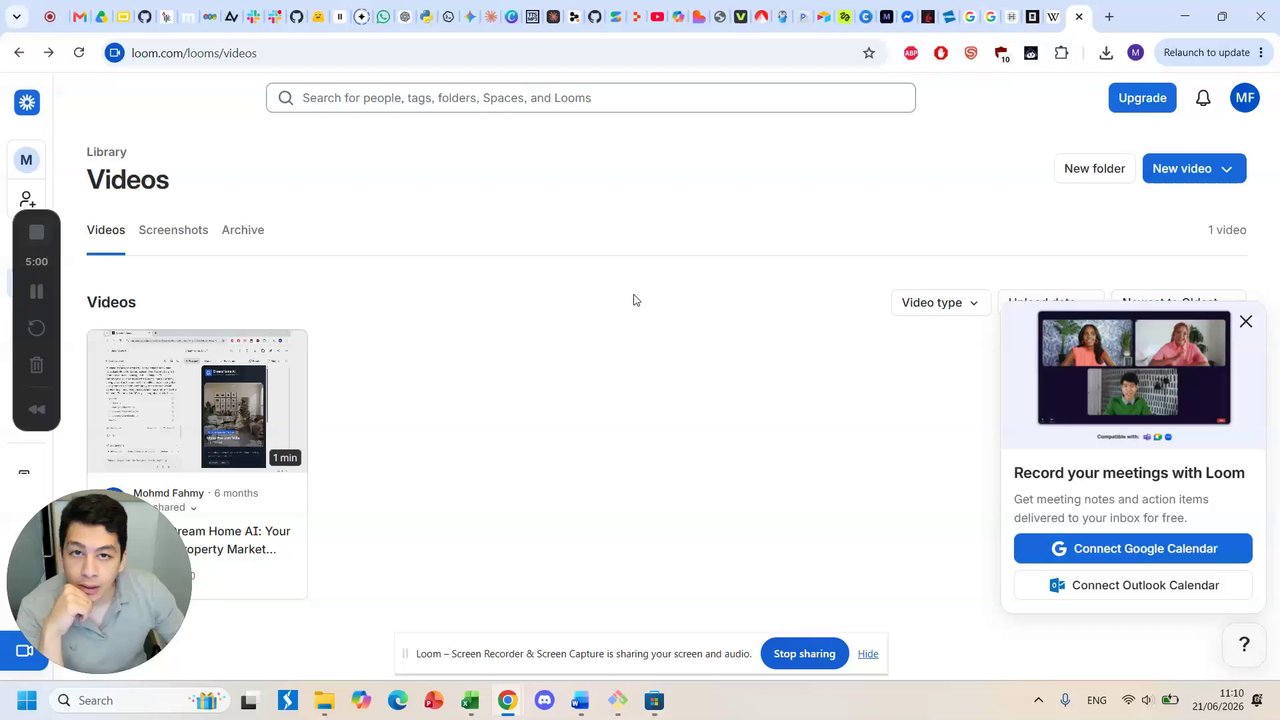
Task: Show hidden system tray icons
Action: coord(1038,701)
